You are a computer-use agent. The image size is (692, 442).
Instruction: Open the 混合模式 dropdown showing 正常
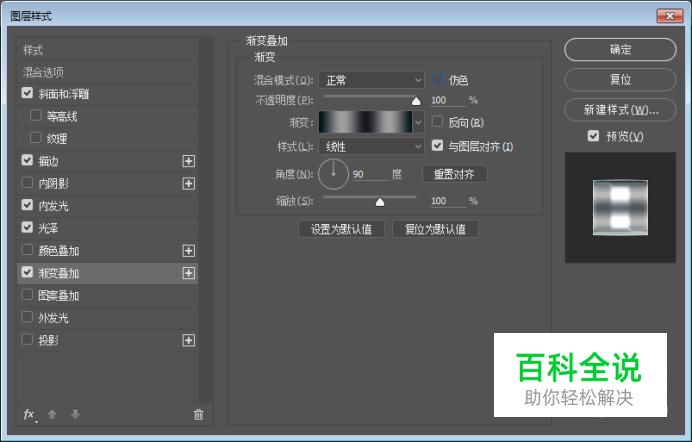(x=371, y=80)
